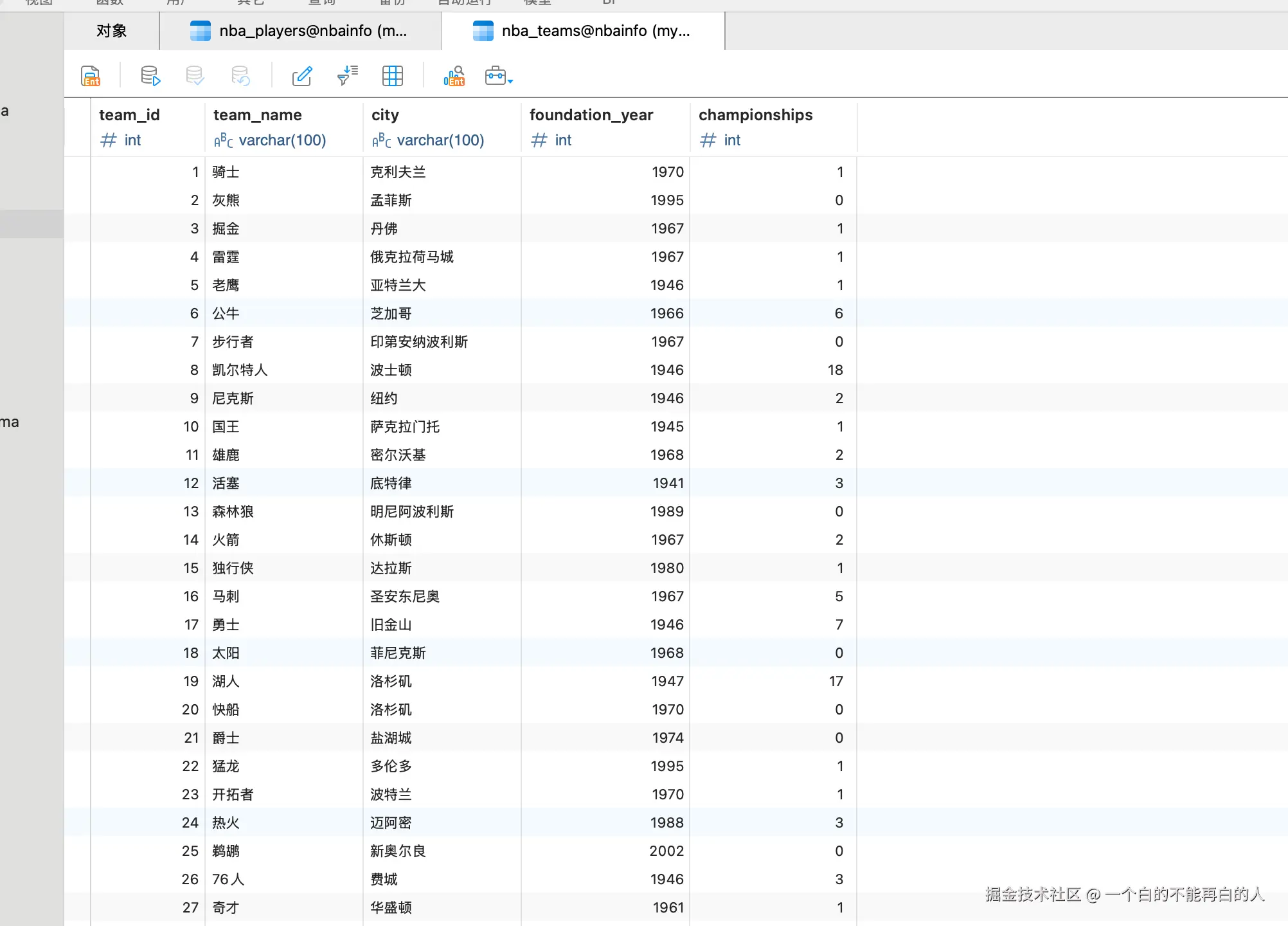Click the championships column header
This screenshot has width=1288, height=926.
755,115
